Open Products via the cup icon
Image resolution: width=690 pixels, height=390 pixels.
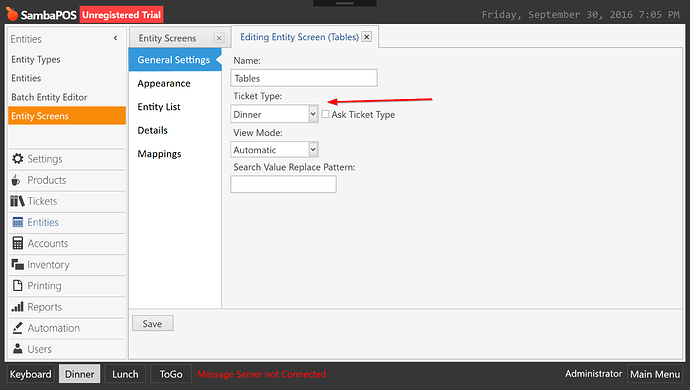pyautogui.click(x=16, y=180)
